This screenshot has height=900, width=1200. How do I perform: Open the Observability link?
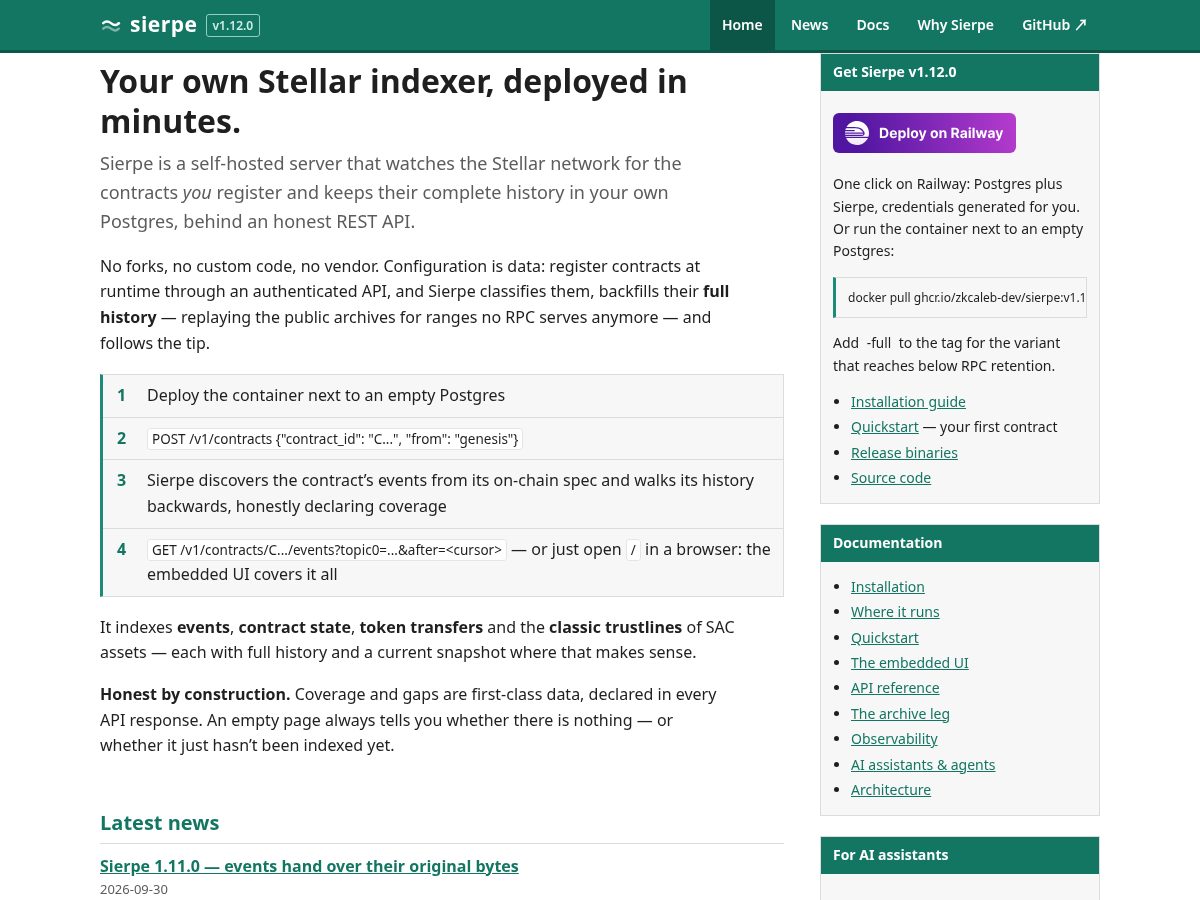(894, 739)
